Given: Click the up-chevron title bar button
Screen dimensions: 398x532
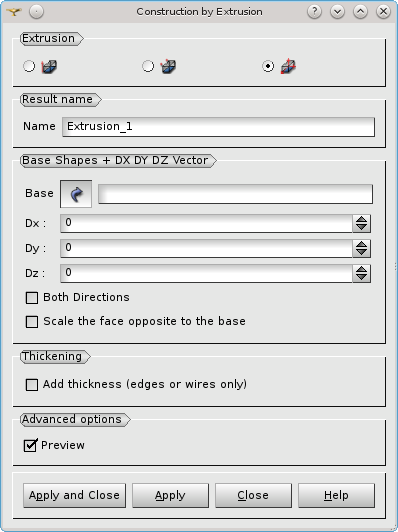Looking at the screenshot, I should 360,12.
